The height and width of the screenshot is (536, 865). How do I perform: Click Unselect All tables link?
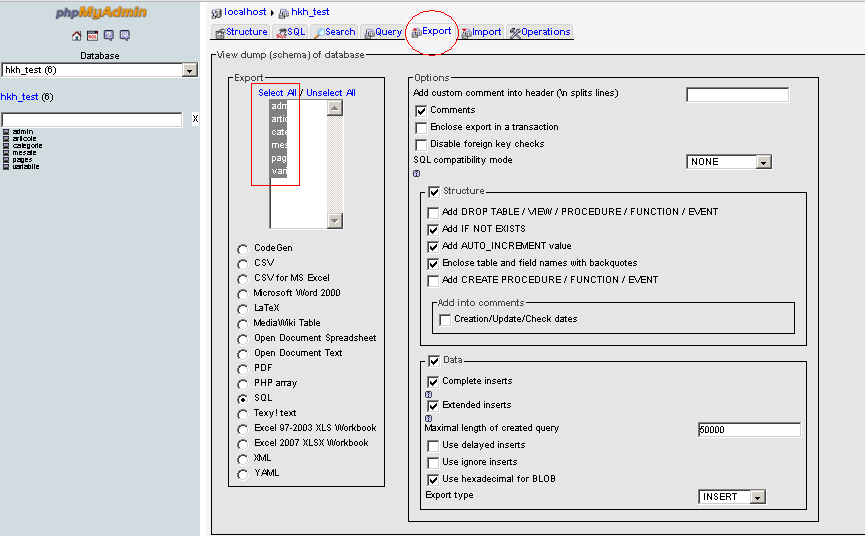tap(331, 93)
